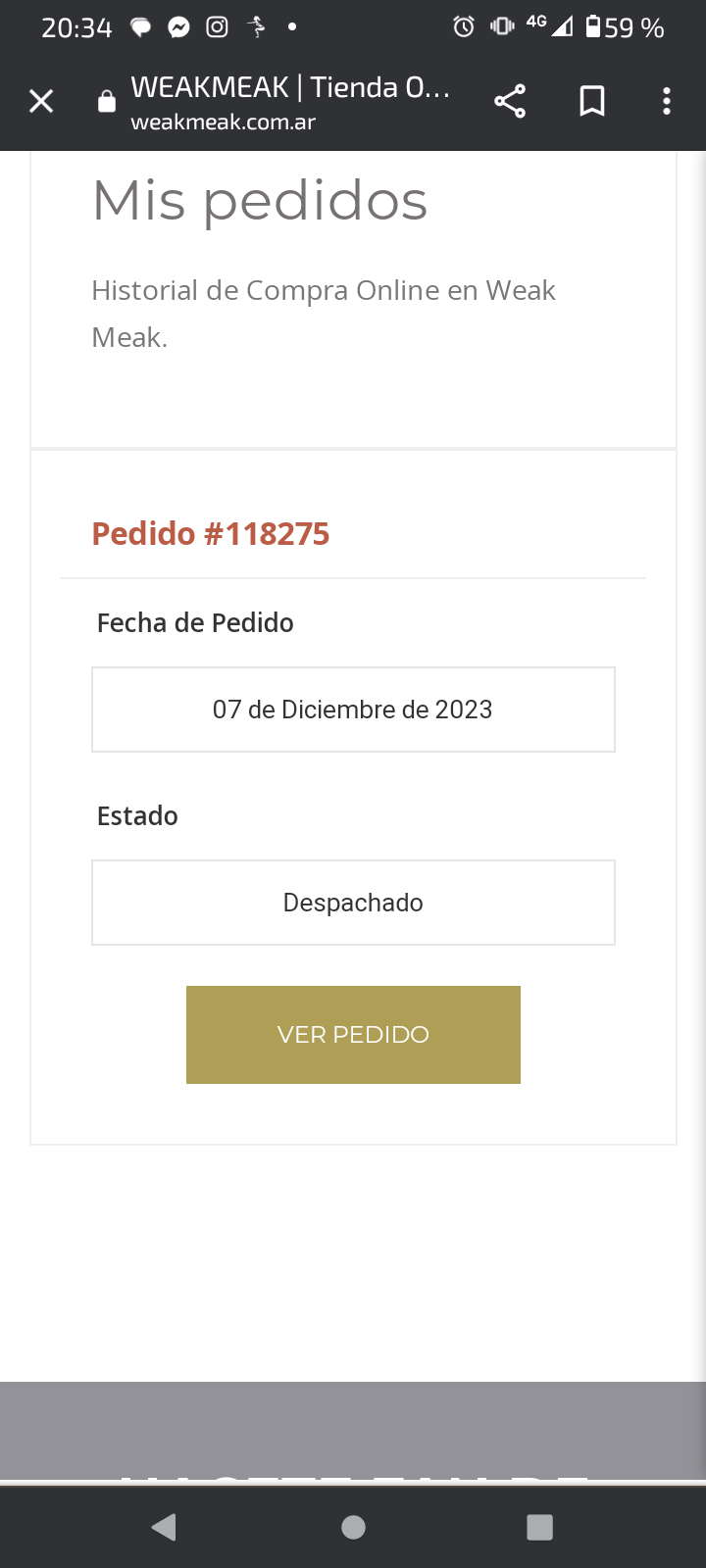The image size is (706, 1568).
Task: Tap the WEAKMEAK page title
Action: (290, 87)
